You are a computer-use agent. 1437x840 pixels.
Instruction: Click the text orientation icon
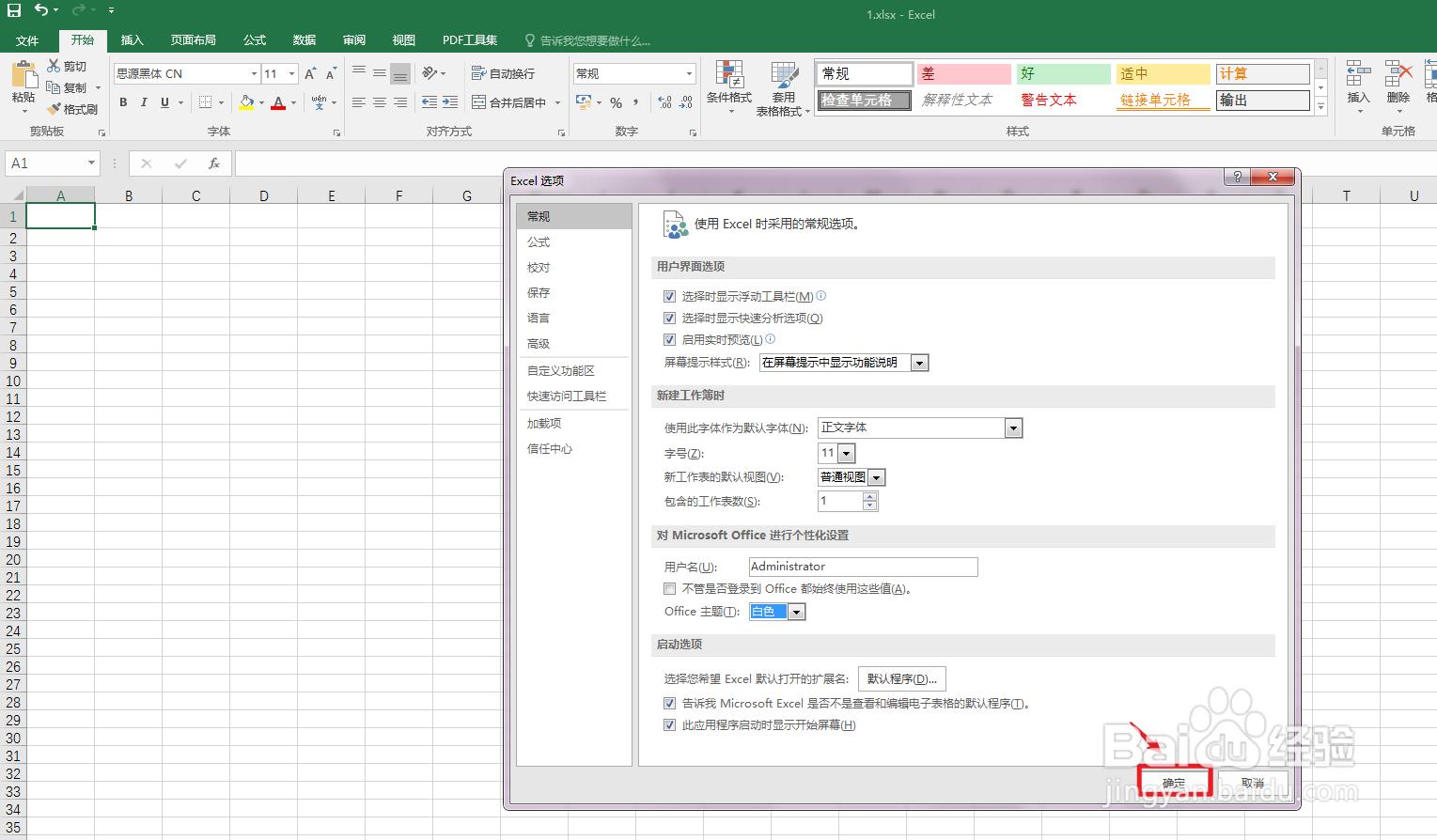pyautogui.click(x=430, y=73)
